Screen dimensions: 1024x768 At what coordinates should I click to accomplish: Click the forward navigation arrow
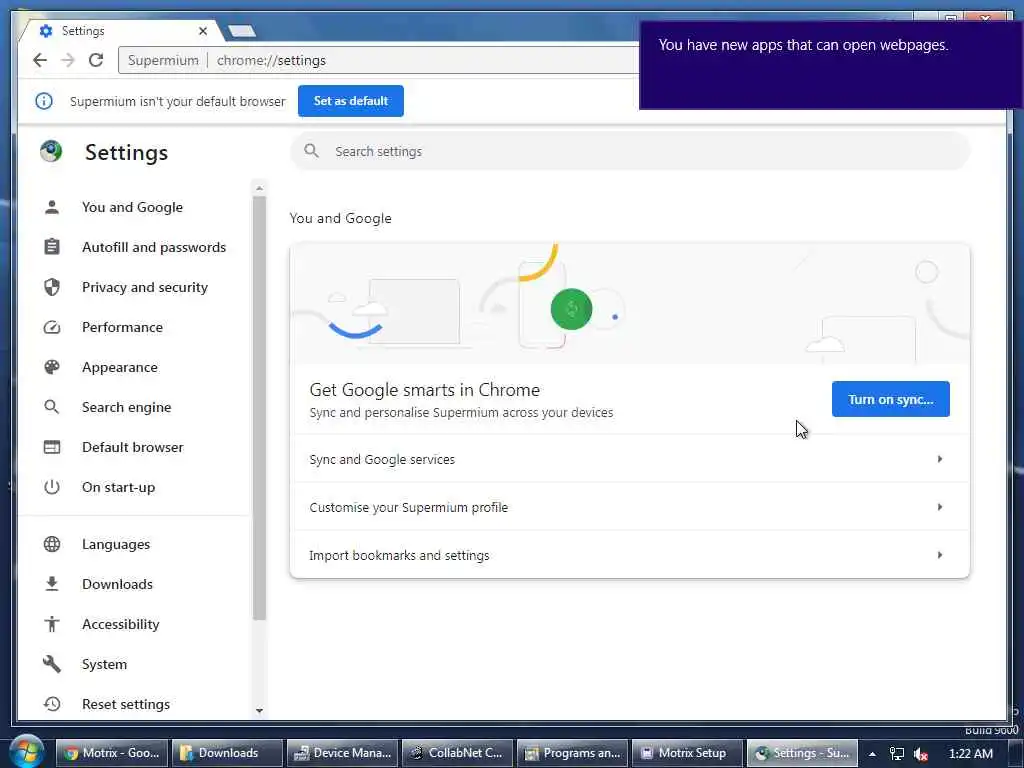68,60
